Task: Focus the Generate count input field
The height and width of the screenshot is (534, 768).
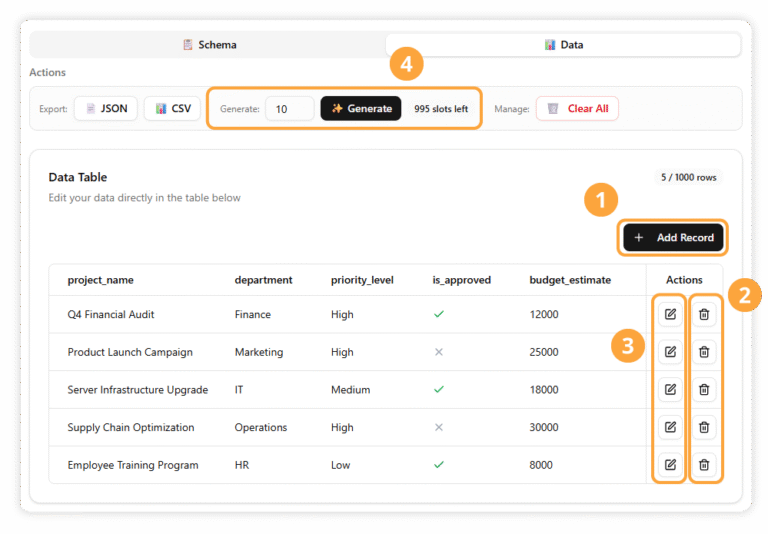Action: (289, 108)
